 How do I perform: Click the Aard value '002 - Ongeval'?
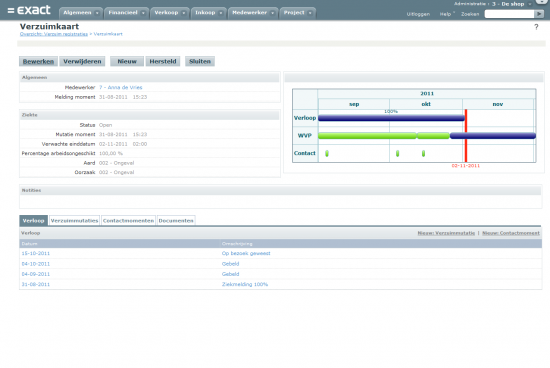tap(116, 163)
